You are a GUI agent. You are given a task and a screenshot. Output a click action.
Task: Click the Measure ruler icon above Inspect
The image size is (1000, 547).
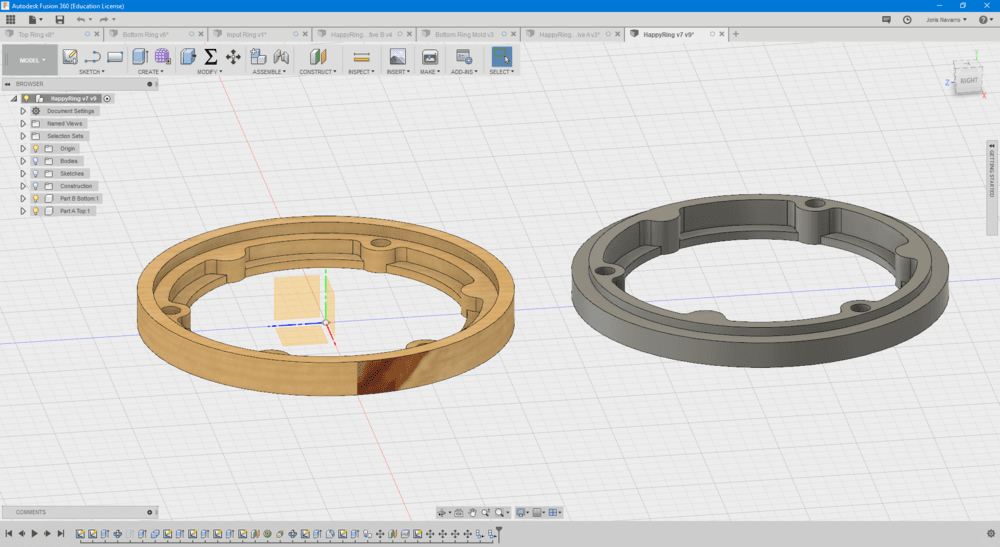click(362, 57)
